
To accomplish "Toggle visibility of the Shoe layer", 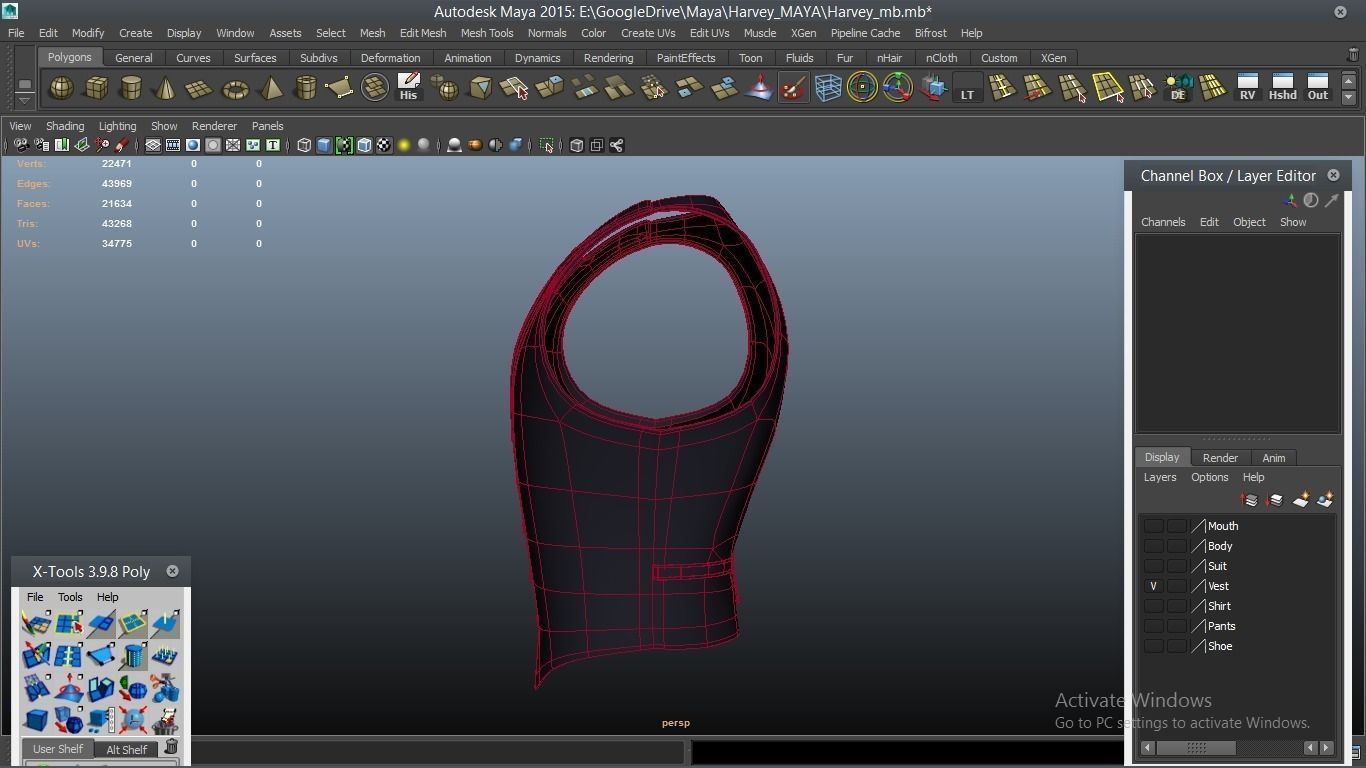I will click(1153, 646).
